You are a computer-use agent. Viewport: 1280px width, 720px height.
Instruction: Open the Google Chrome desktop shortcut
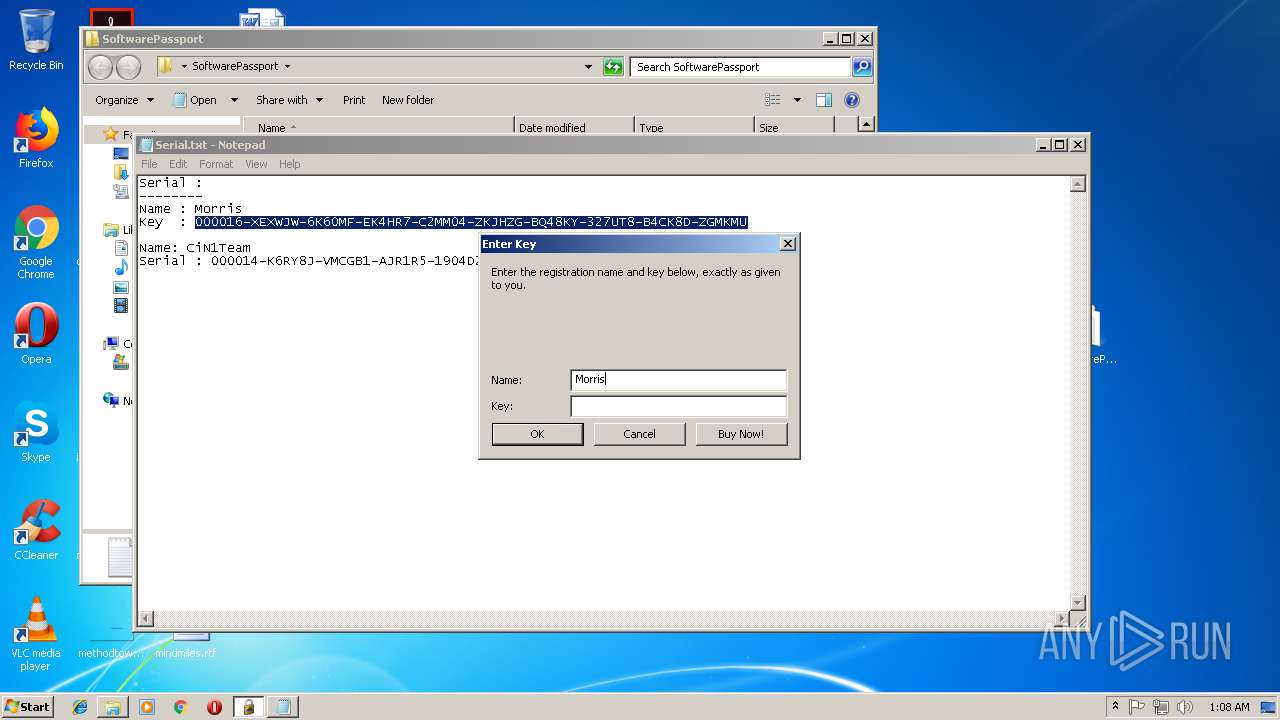(36, 242)
